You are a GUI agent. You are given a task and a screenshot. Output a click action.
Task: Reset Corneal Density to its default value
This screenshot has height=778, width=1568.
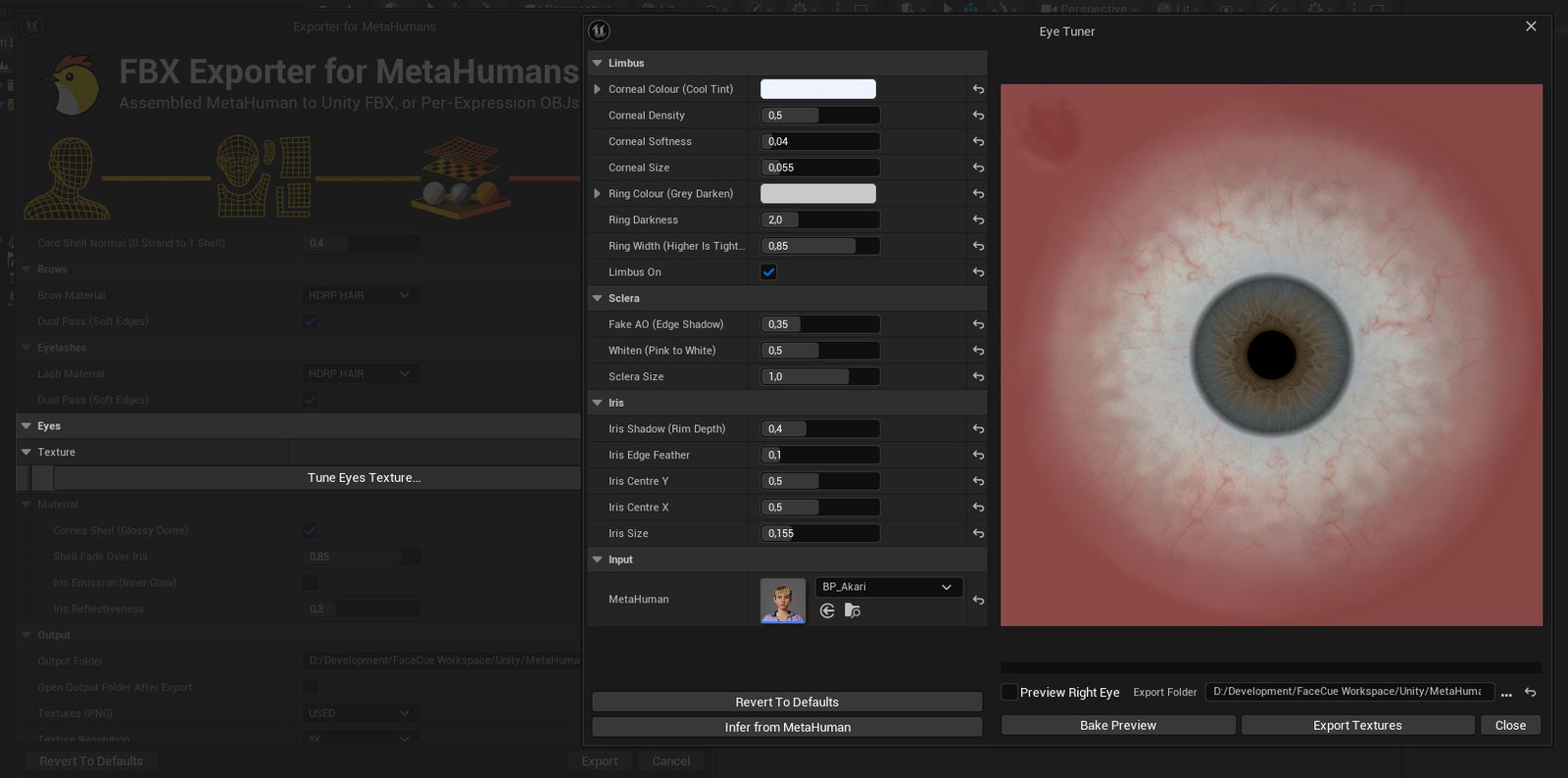(978, 116)
